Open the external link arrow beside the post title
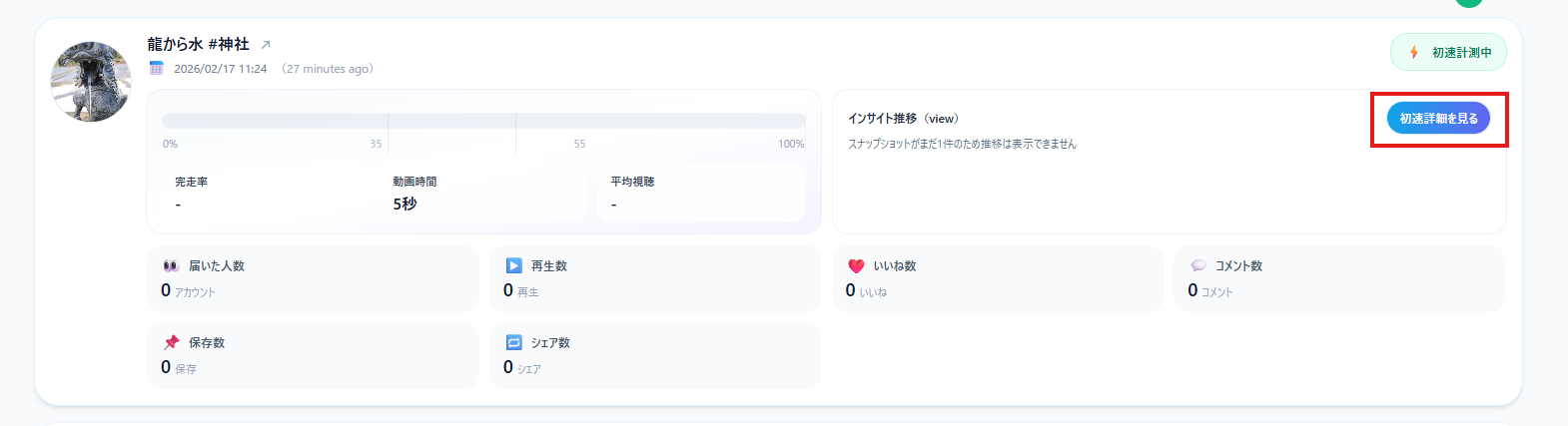This screenshot has width=1568, height=426. (266, 45)
